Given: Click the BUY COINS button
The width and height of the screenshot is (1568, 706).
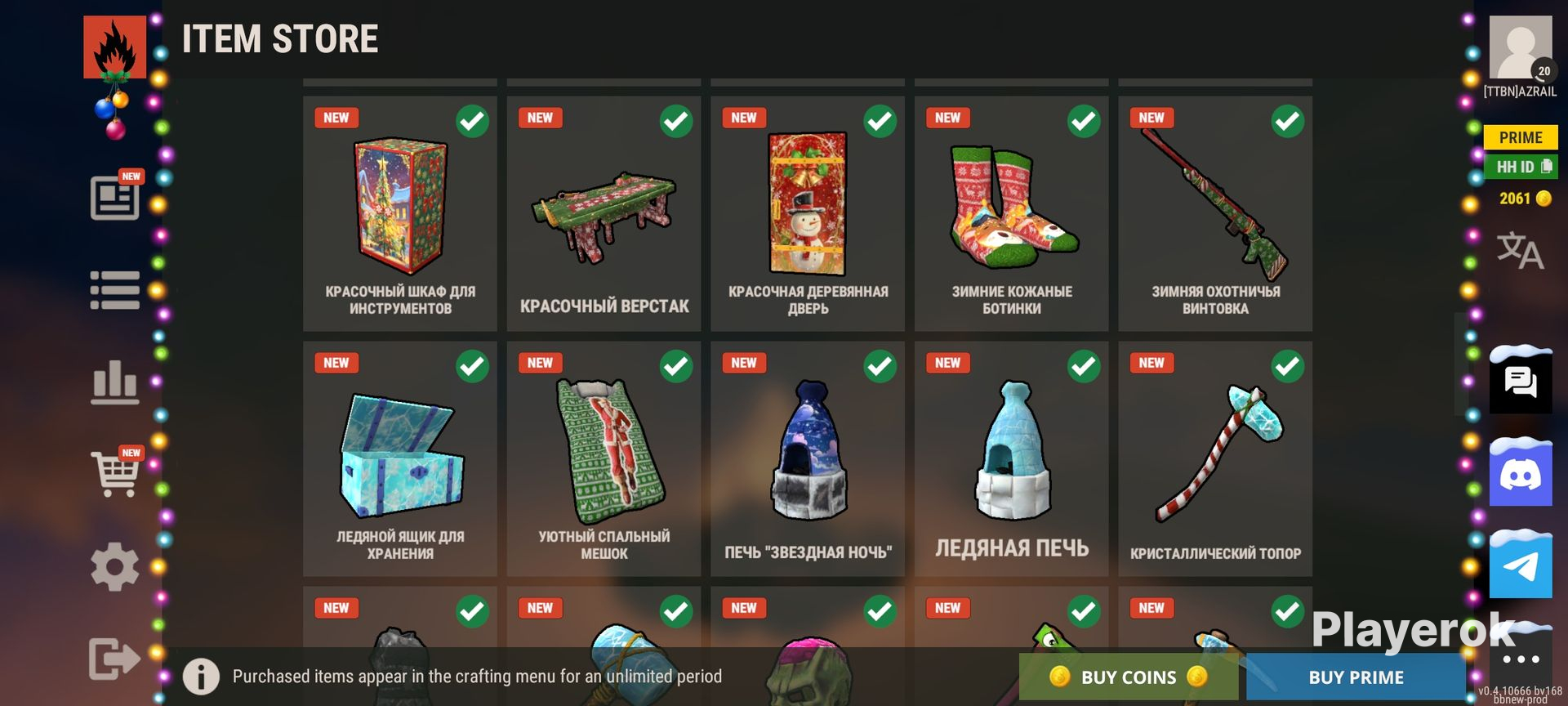Looking at the screenshot, I should click(1129, 677).
